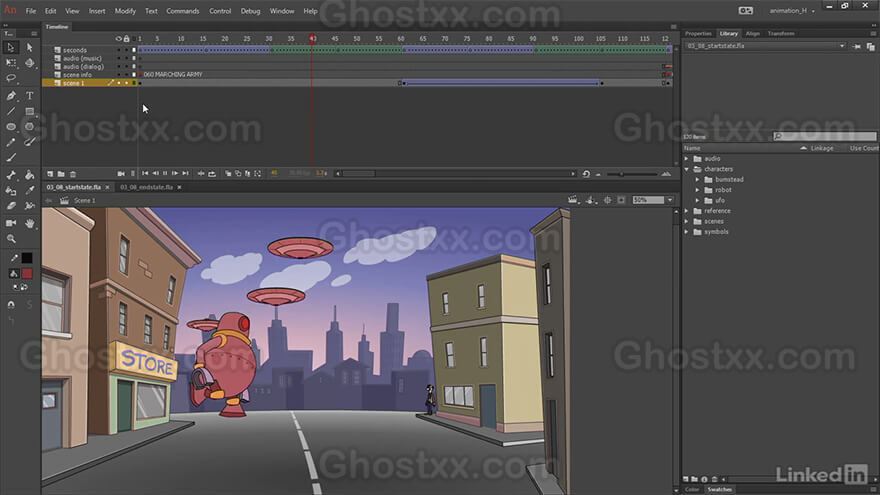Close the 03_08_startstate.fla tab
Viewport: 880px width, 495px height.
pos(107,187)
